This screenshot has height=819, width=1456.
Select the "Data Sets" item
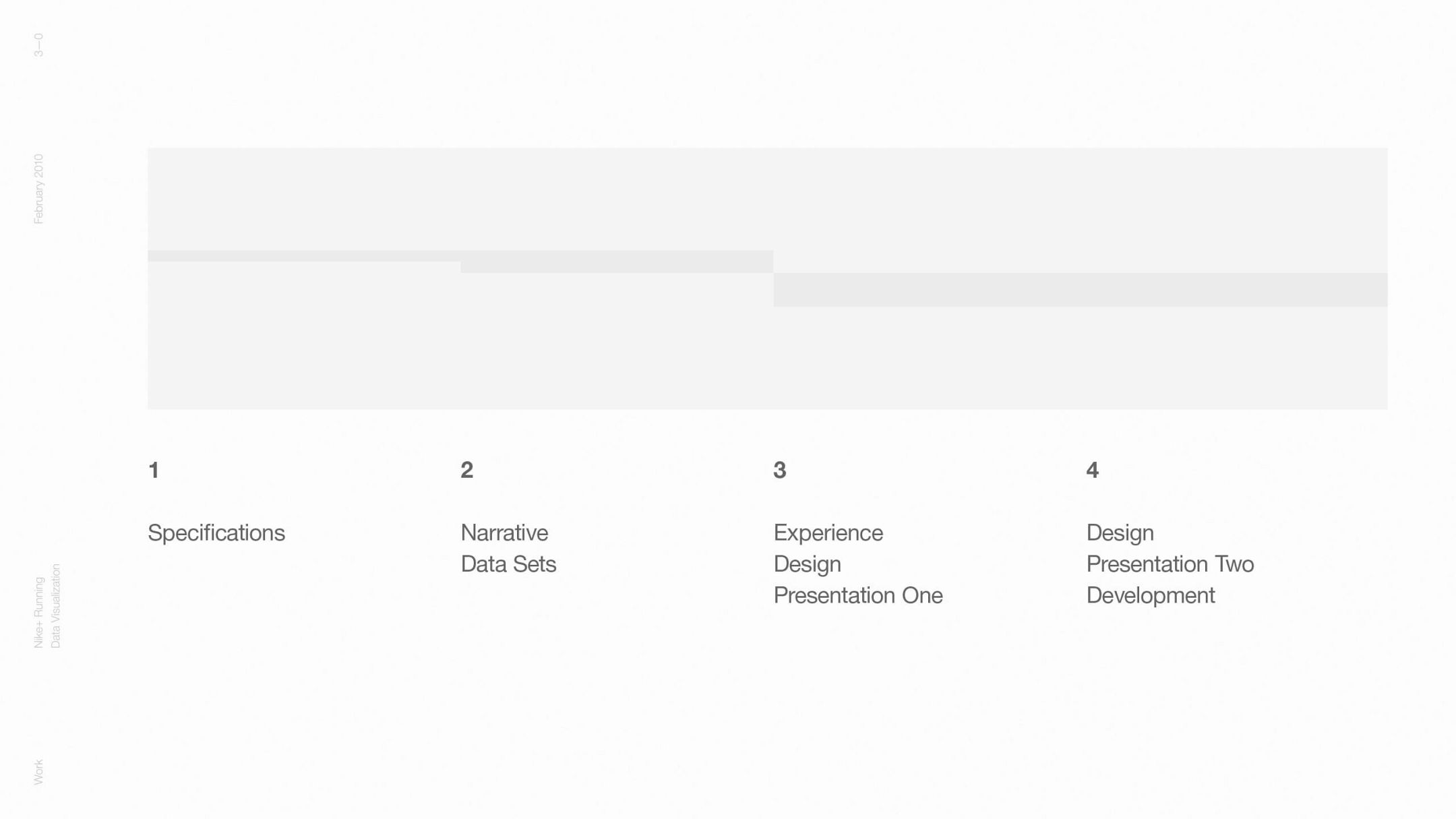click(508, 564)
